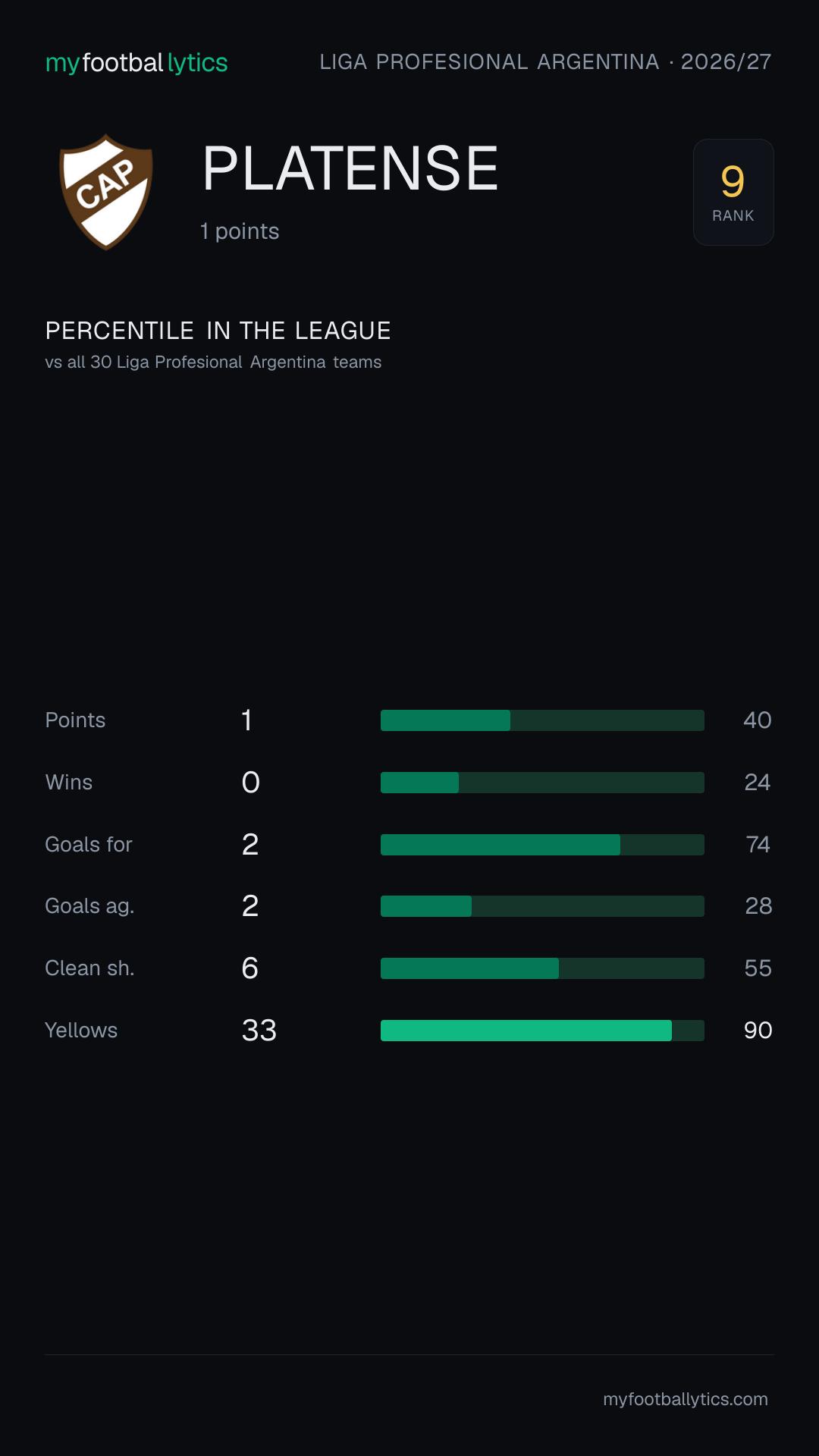Open the myfootballytics.com footer link
Image resolution: width=819 pixels, height=1456 pixels.
[686, 1399]
